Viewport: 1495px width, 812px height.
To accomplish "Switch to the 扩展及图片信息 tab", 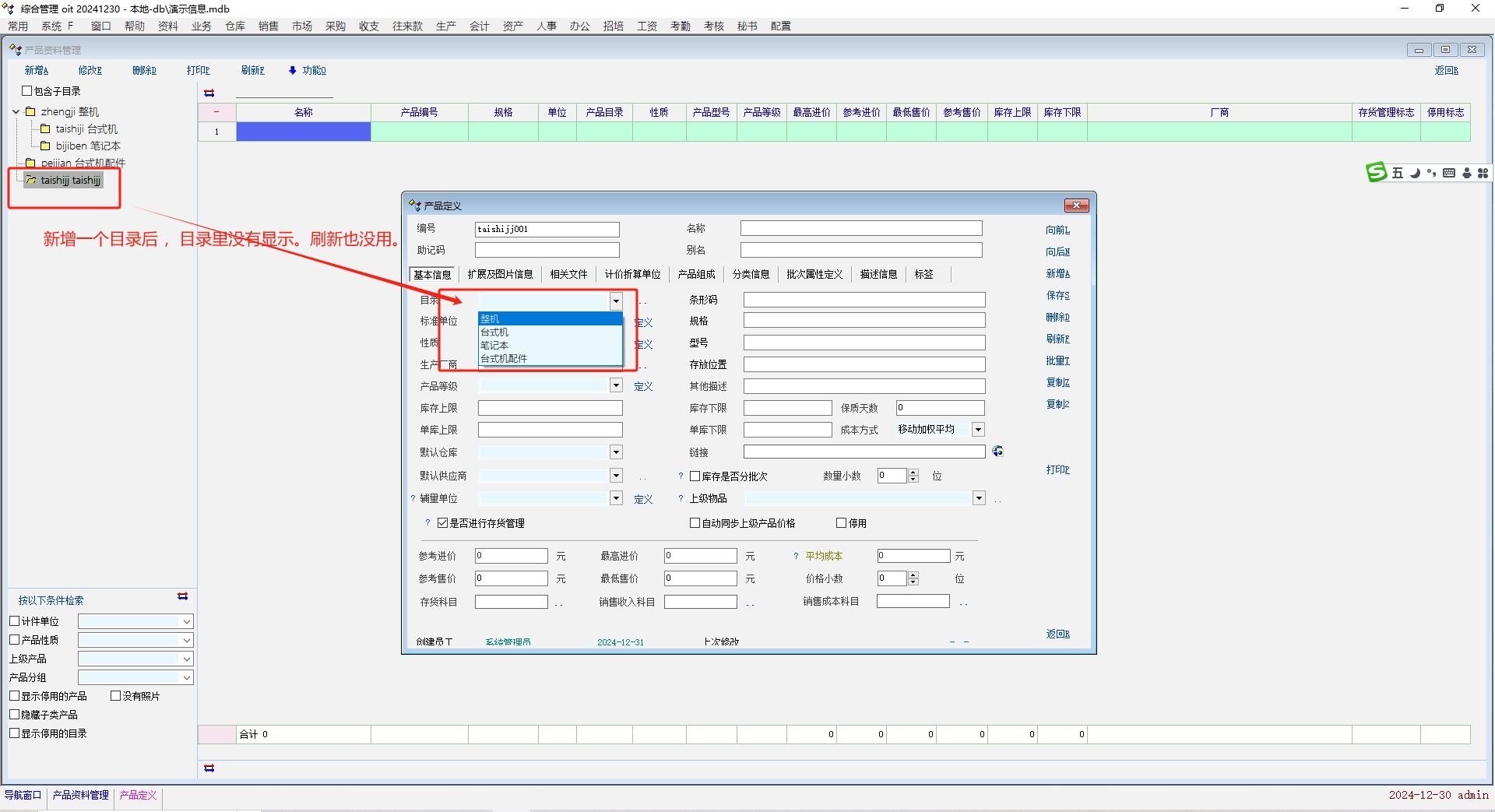I will 500,274.
